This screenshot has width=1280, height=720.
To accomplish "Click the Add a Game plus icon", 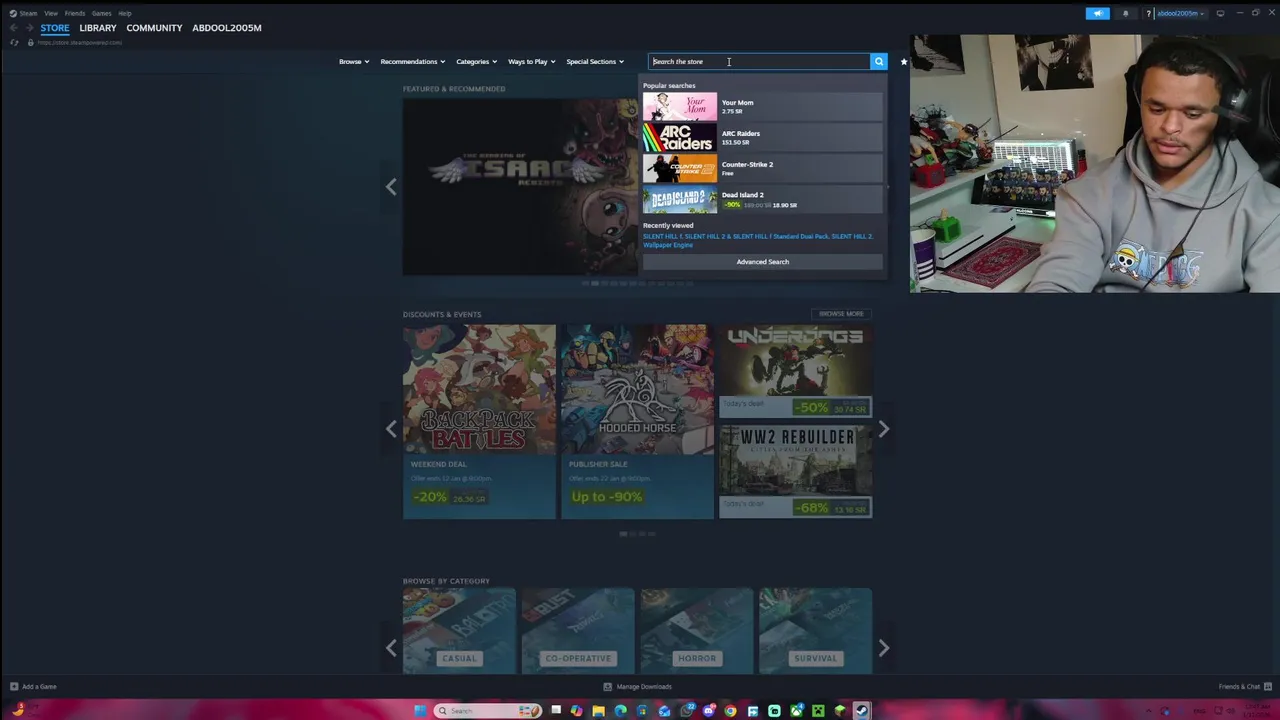I will pos(14,687).
